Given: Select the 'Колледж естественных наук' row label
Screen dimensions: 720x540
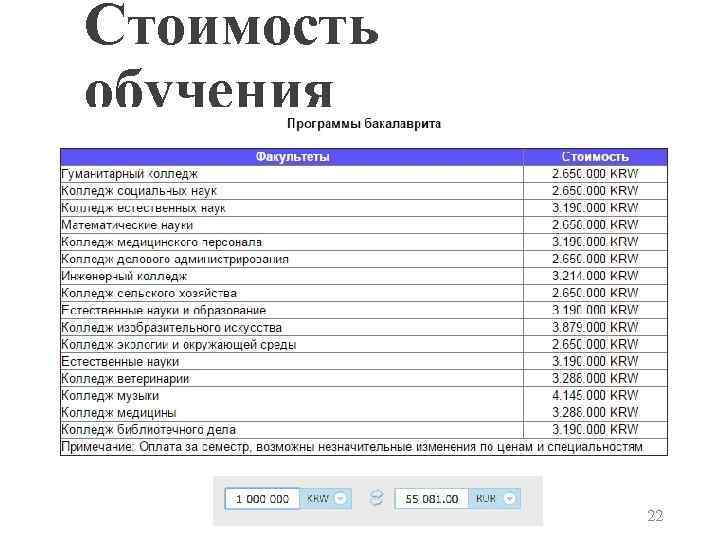Looking at the screenshot, I should pos(143,208).
